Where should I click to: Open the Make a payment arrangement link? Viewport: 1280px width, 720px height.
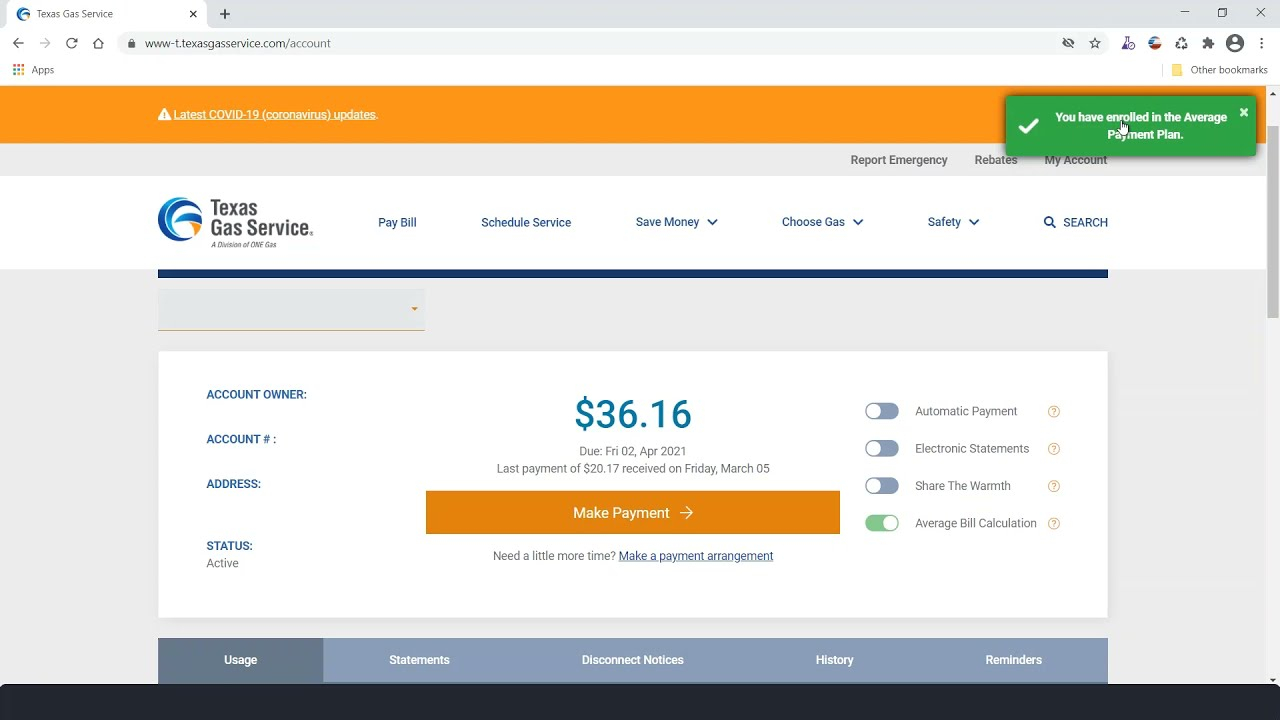696,556
